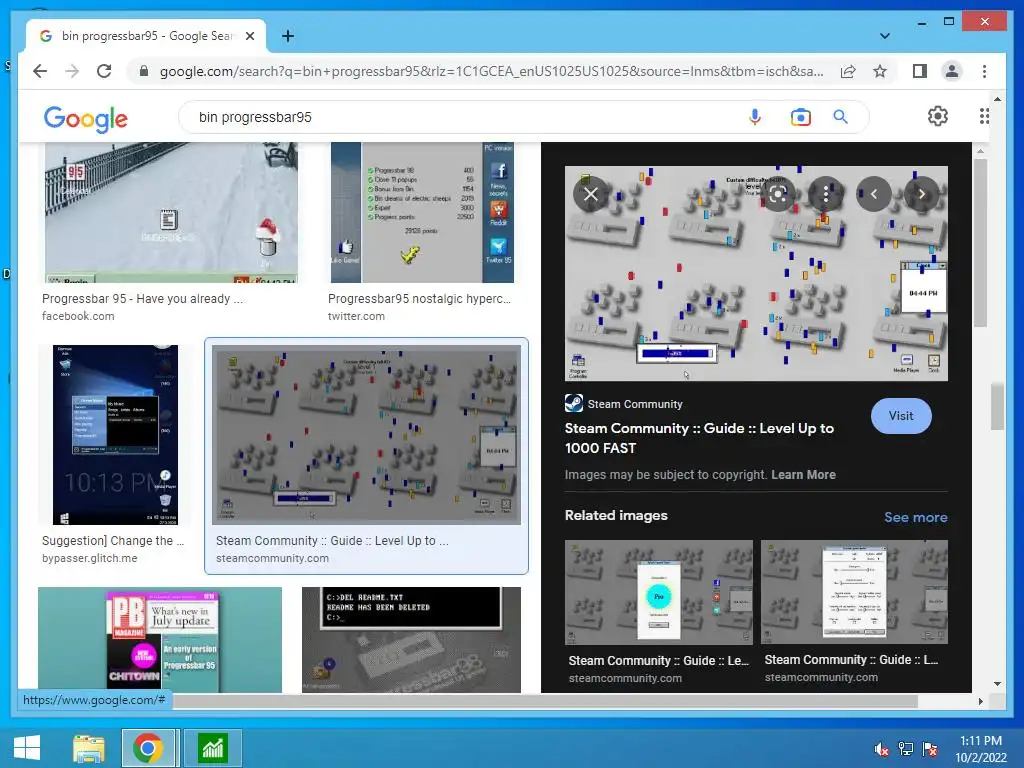This screenshot has height=768, width=1024.
Task: Open the green chart app in taskbar
Action: click(x=213, y=748)
